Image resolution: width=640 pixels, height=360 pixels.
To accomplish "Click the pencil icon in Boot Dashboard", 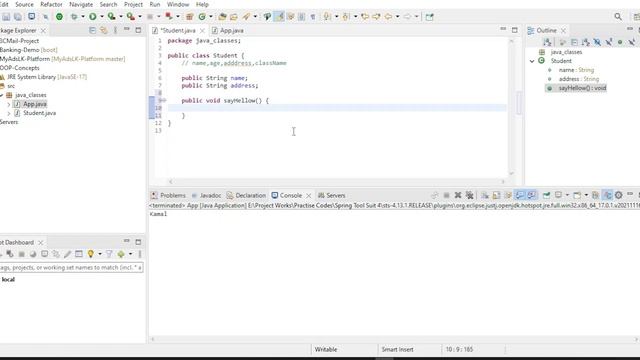I will pos(67,254).
